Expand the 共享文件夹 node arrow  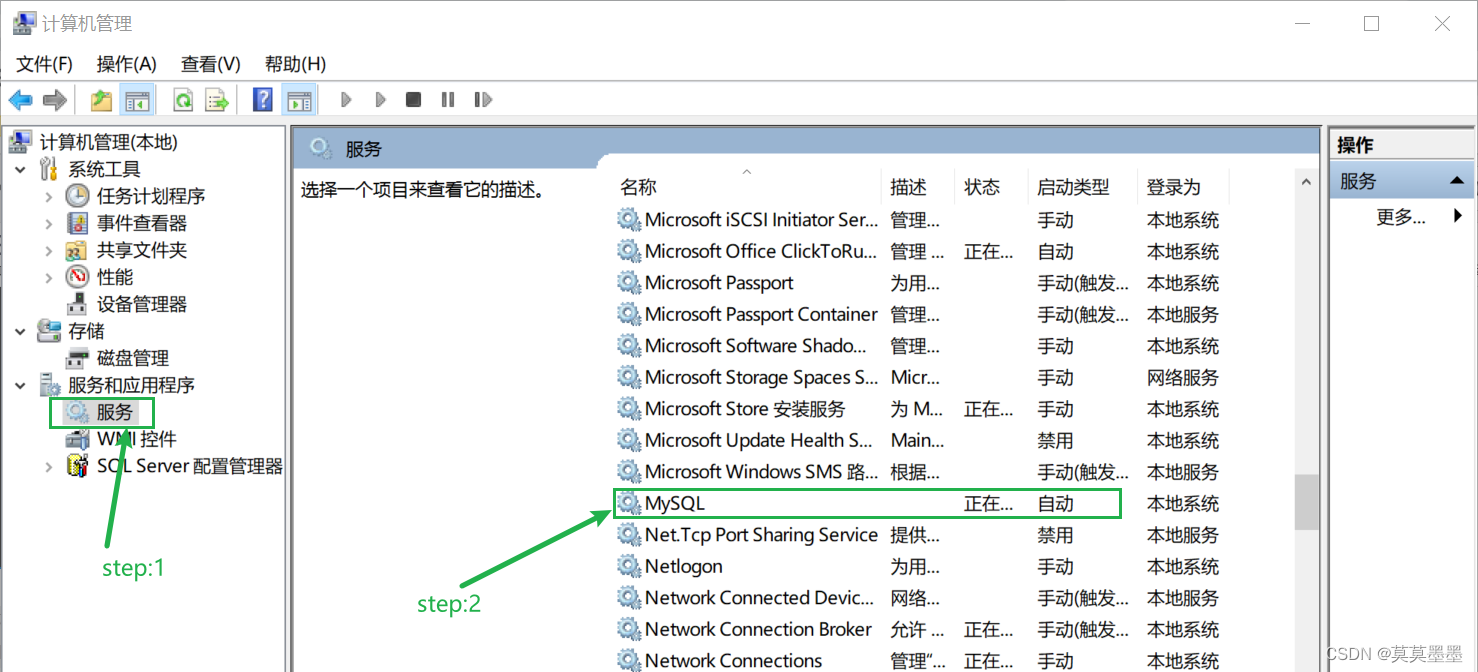[x=49, y=251]
